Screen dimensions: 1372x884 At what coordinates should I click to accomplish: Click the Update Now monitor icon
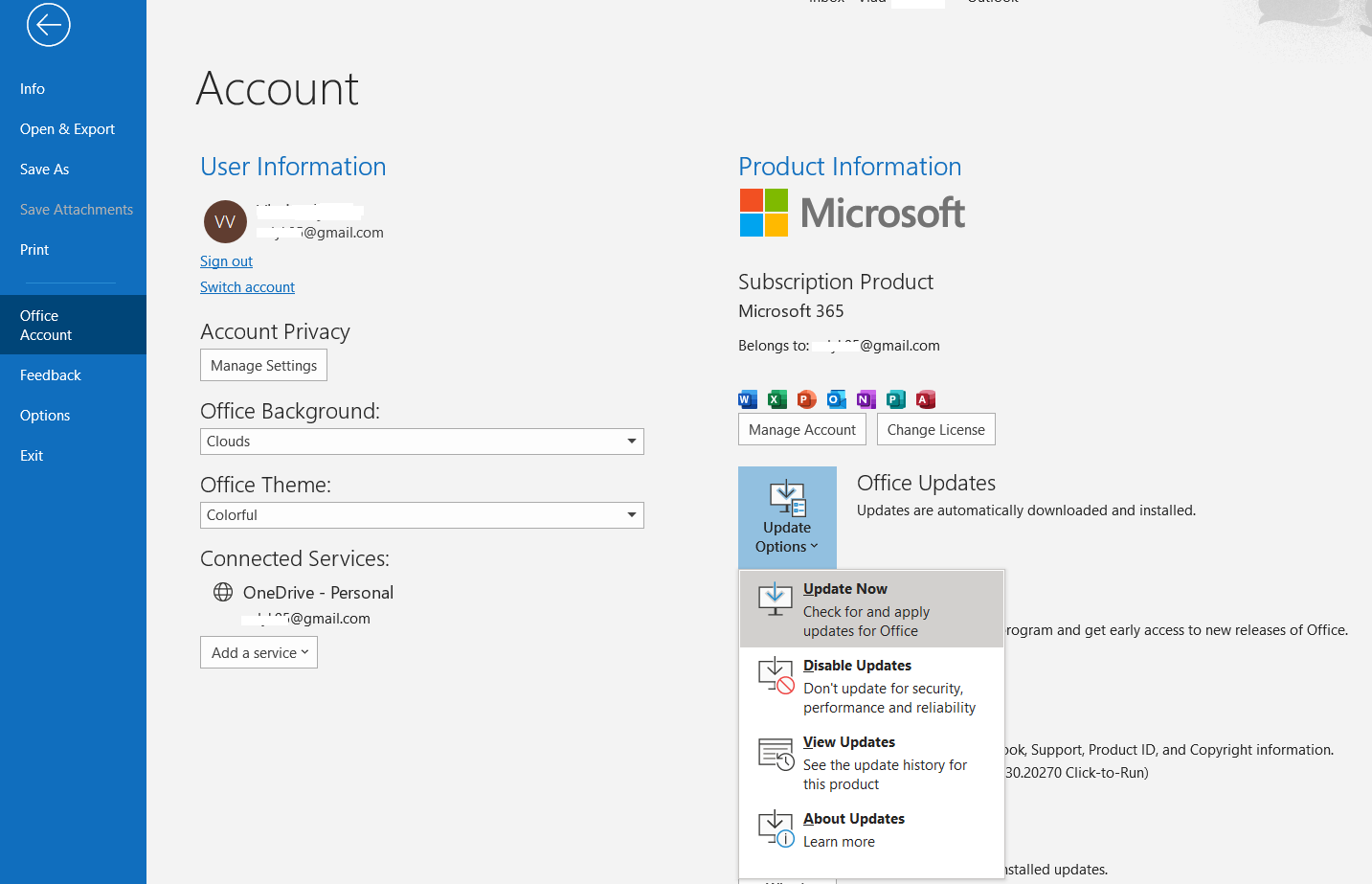[776, 601]
